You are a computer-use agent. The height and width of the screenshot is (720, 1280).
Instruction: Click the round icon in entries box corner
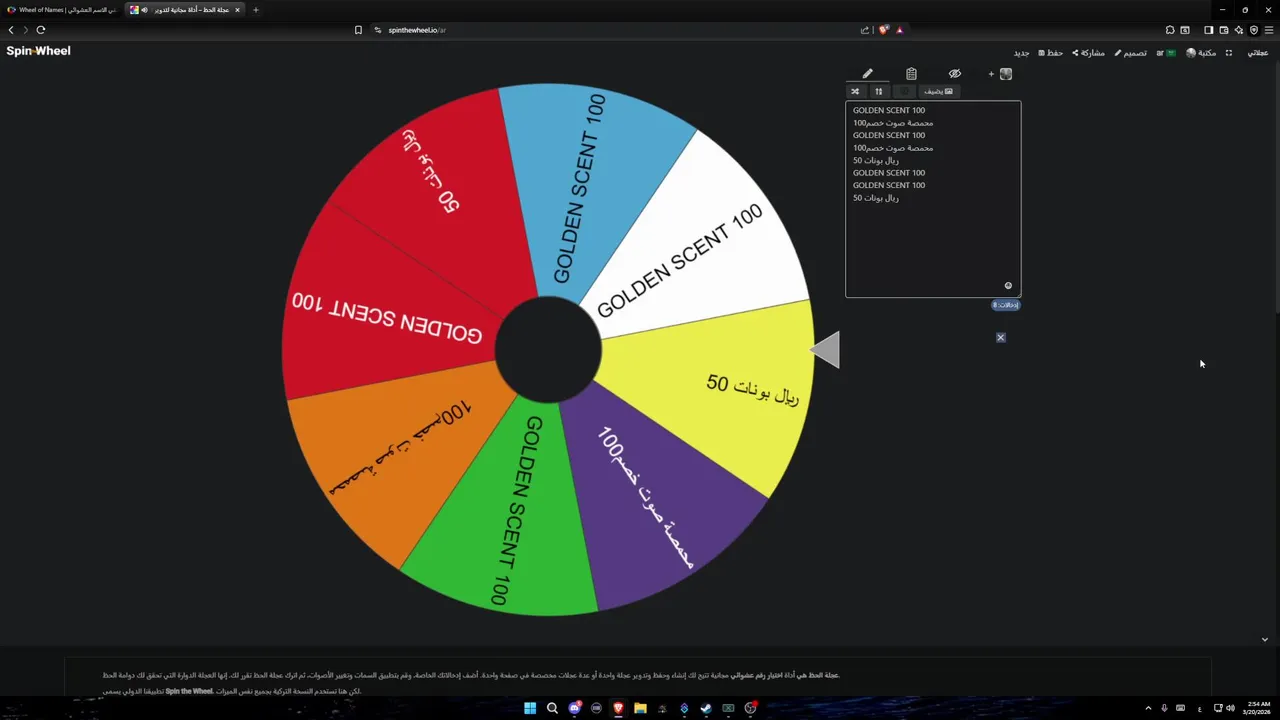[x=1008, y=286]
